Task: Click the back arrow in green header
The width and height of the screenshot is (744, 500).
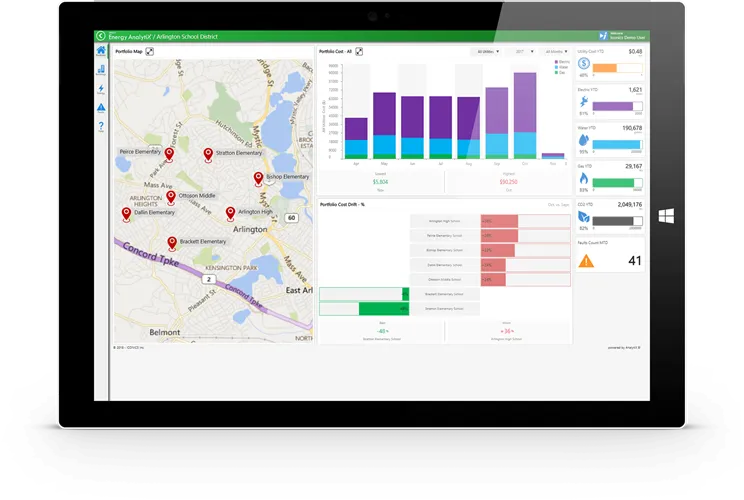Action: click(101, 36)
